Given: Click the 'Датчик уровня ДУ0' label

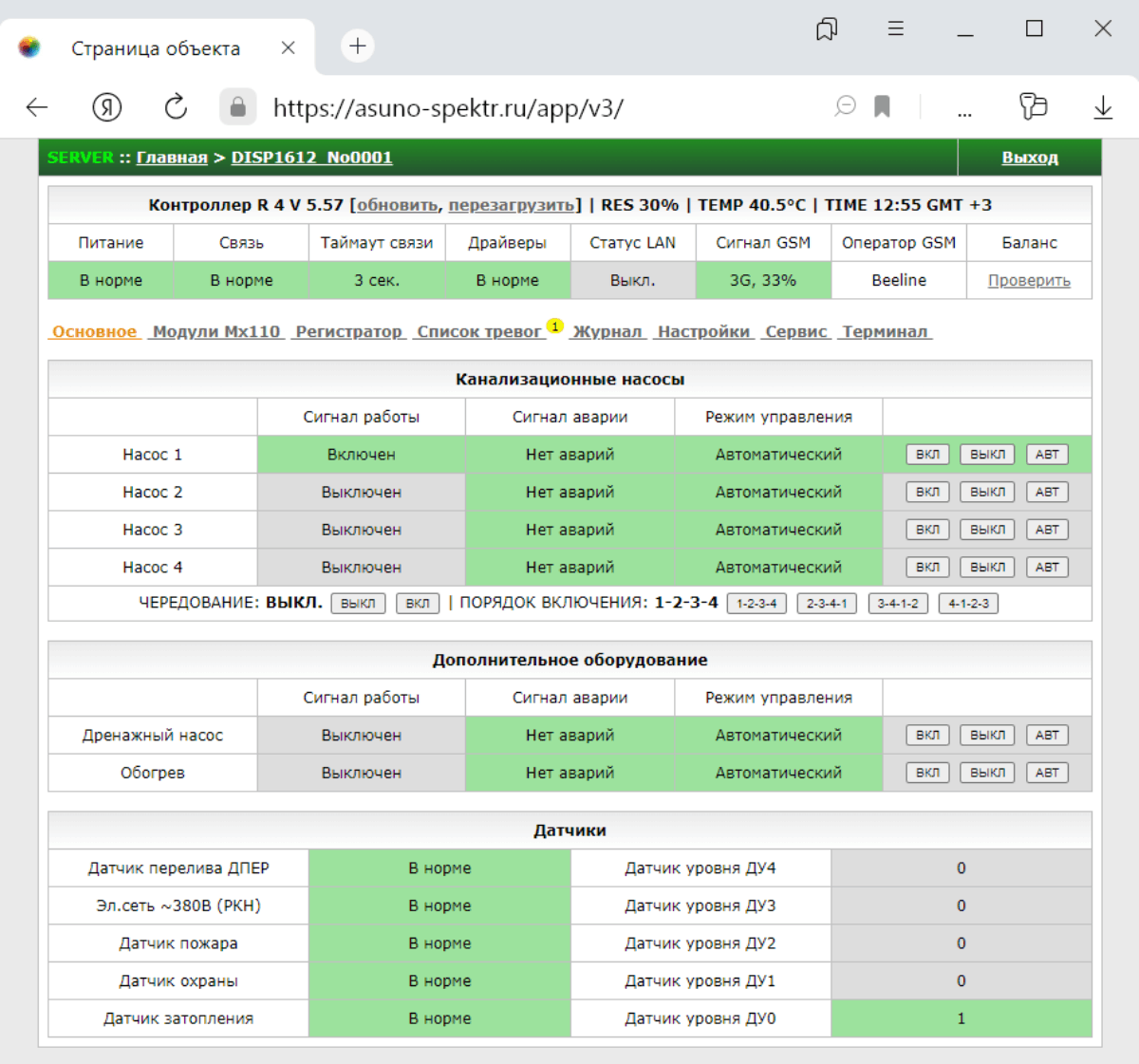Looking at the screenshot, I should (x=700, y=1018).
